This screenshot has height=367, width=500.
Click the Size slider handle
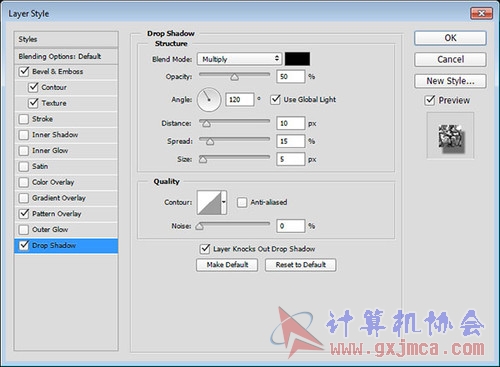203,160
